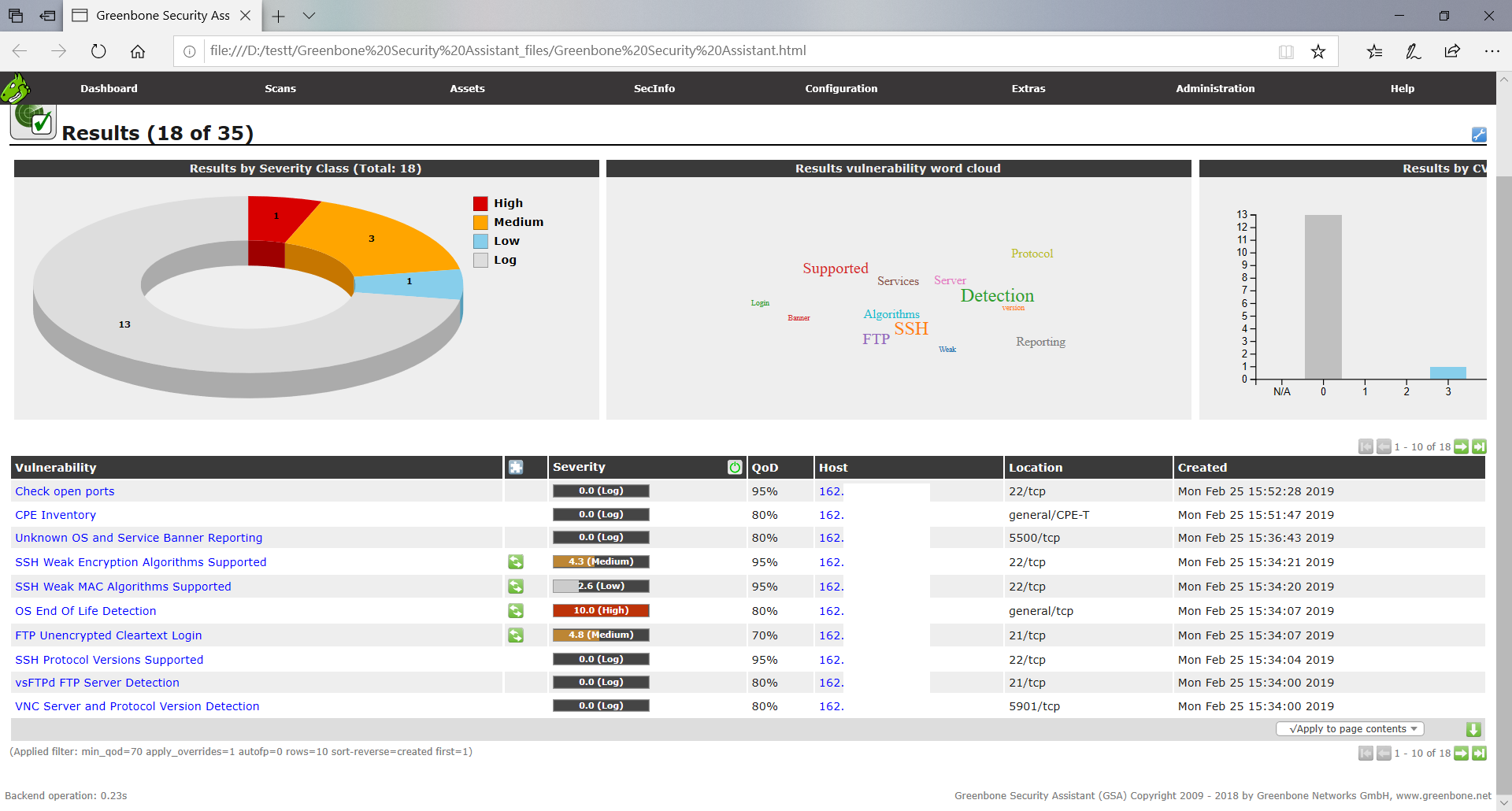
Task: Open SSH Protocol Versions Supported link
Action: (109, 660)
